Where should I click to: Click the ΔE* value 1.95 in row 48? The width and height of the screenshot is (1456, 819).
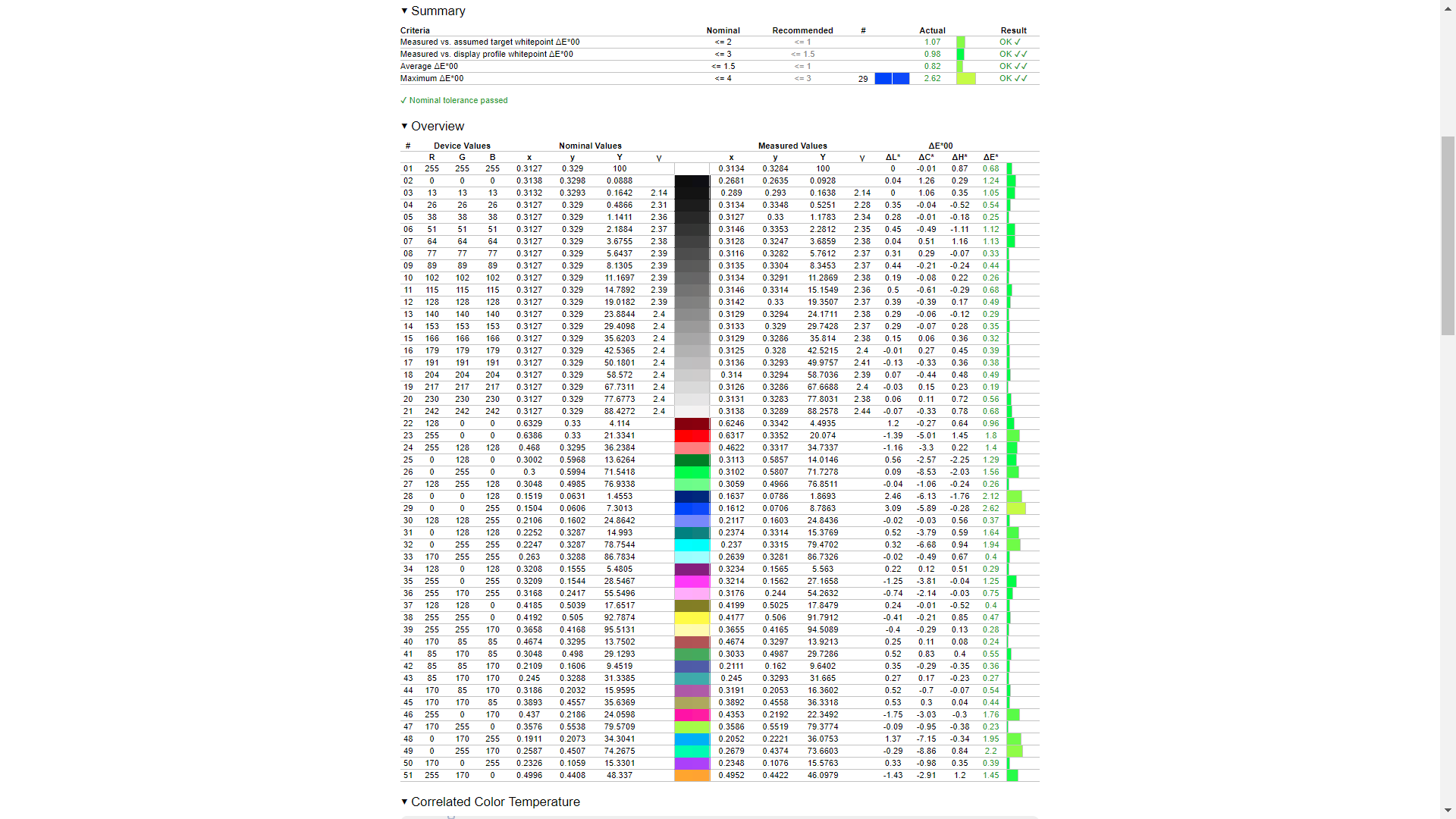click(990, 739)
